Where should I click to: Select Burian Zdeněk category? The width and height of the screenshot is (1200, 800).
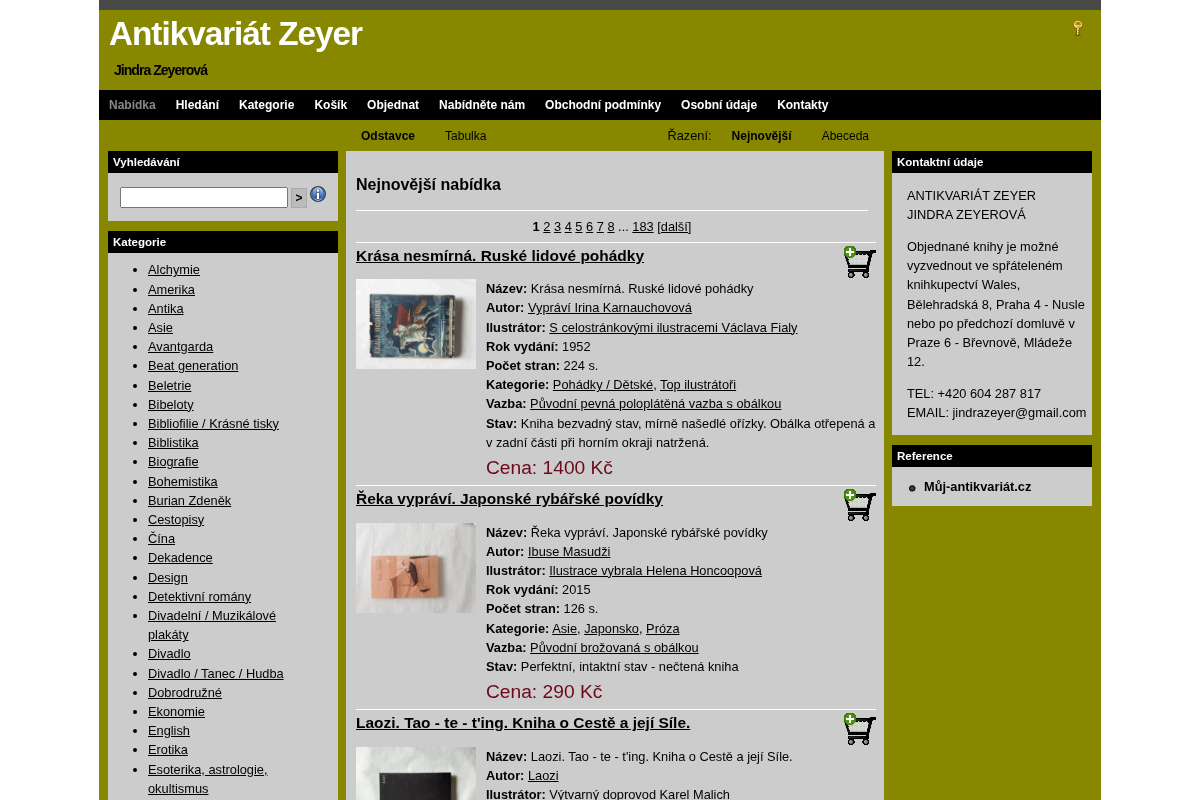[x=189, y=501]
